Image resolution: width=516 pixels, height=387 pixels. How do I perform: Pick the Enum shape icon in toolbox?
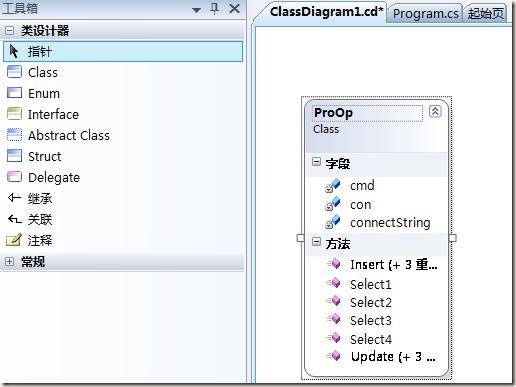click(x=14, y=93)
